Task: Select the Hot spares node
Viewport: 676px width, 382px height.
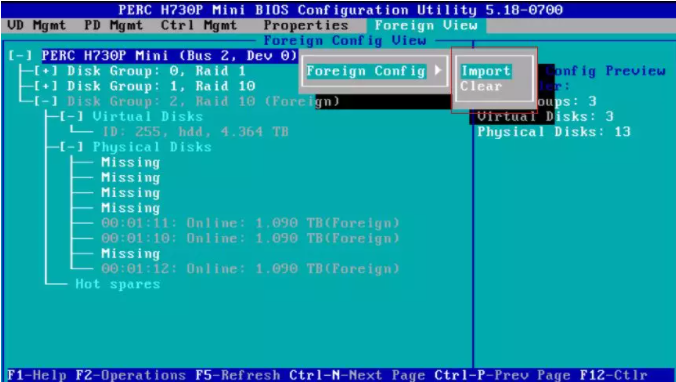Action: tap(118, 284)
